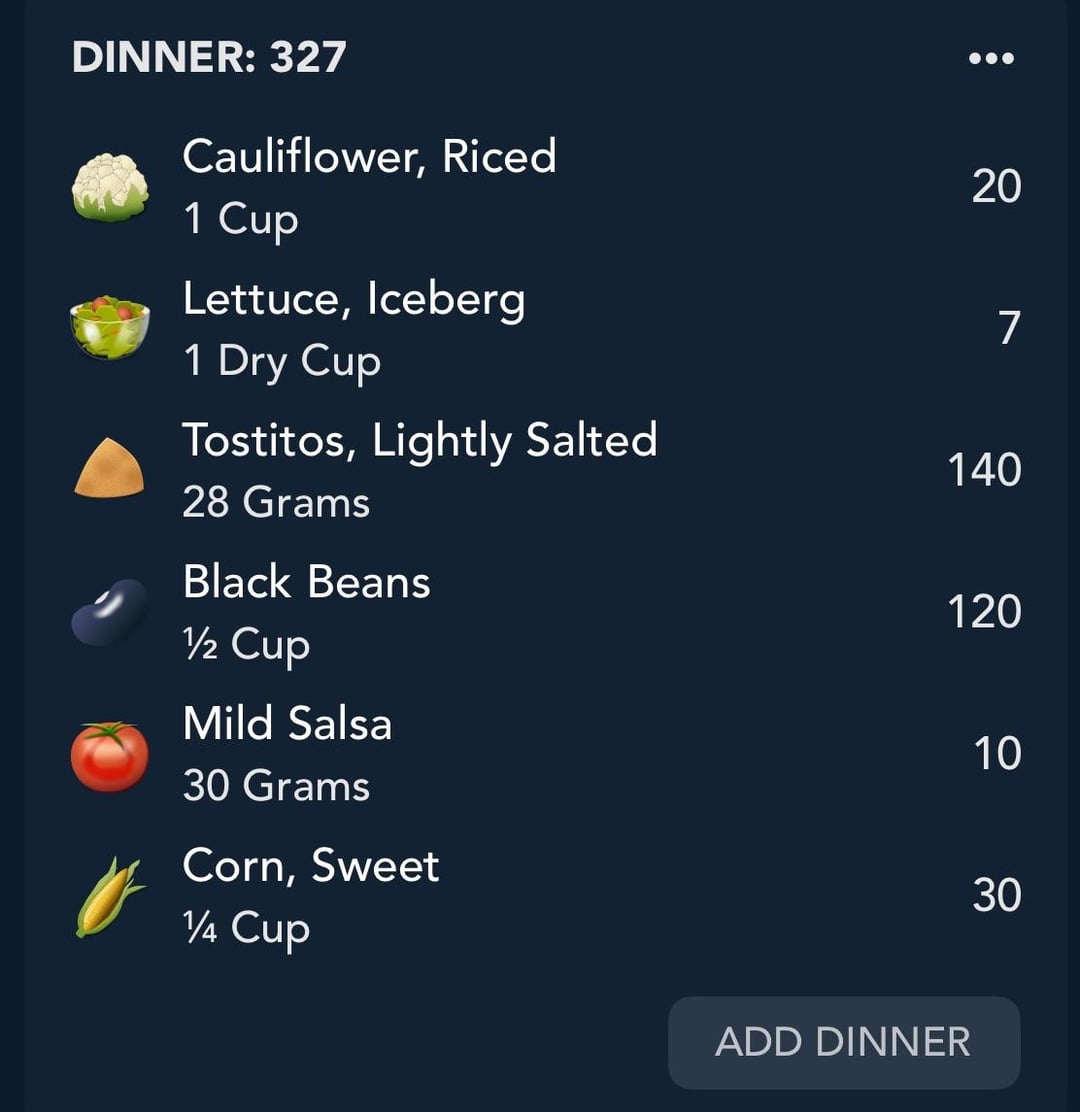
Task: Open the Lettuce, Iceberg entry
Action: 546,328
